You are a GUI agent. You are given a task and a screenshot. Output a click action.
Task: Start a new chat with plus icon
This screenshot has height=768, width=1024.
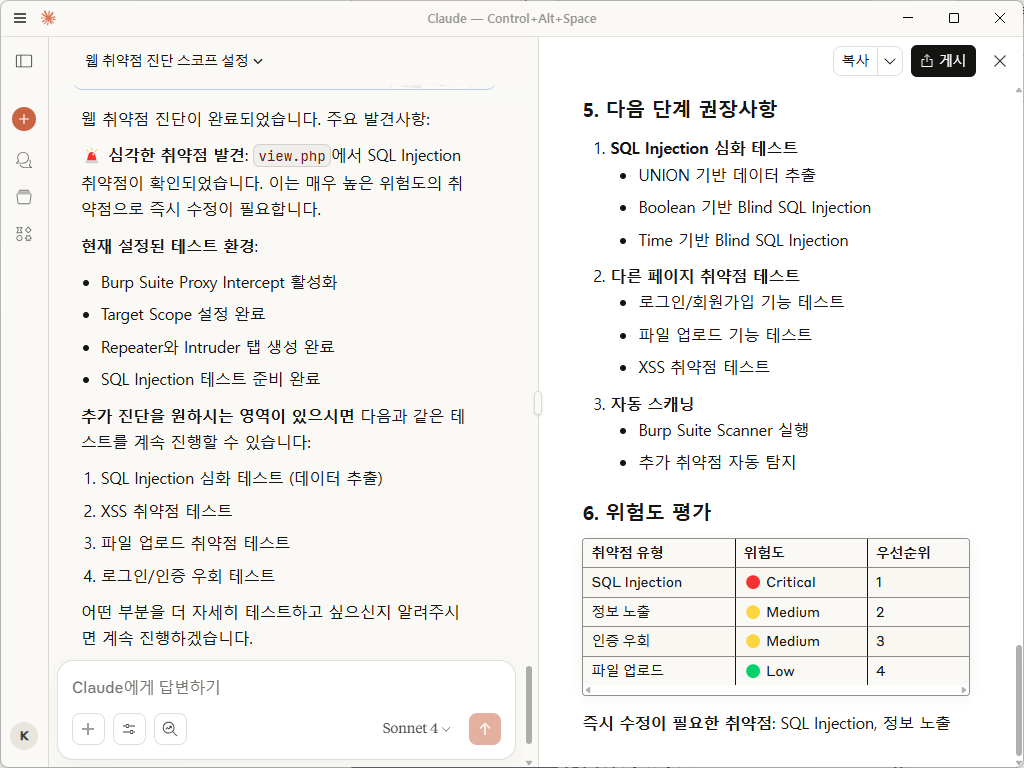click(x=24, y=119)
